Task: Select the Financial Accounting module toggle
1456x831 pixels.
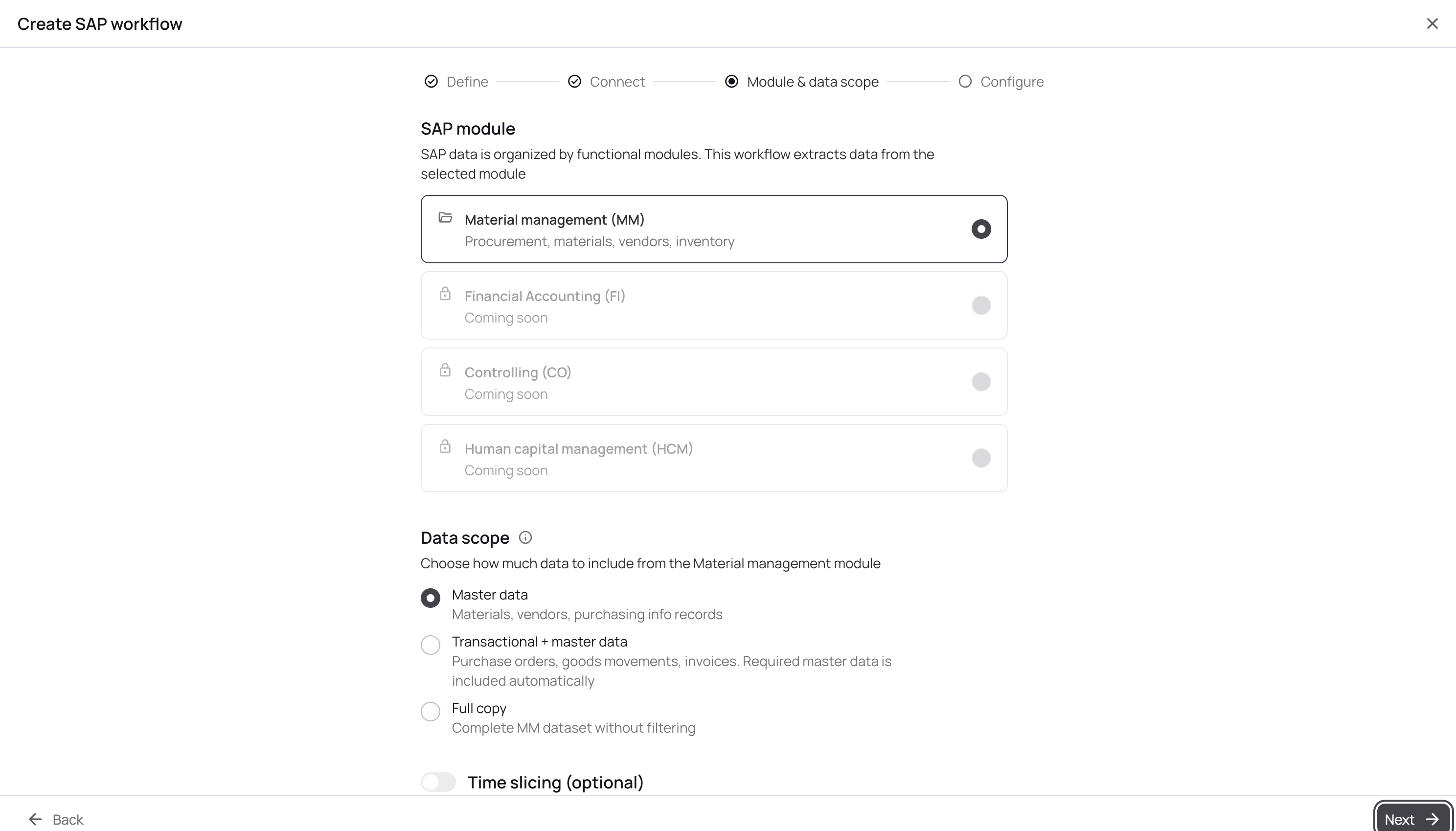Action: point(981,305)
